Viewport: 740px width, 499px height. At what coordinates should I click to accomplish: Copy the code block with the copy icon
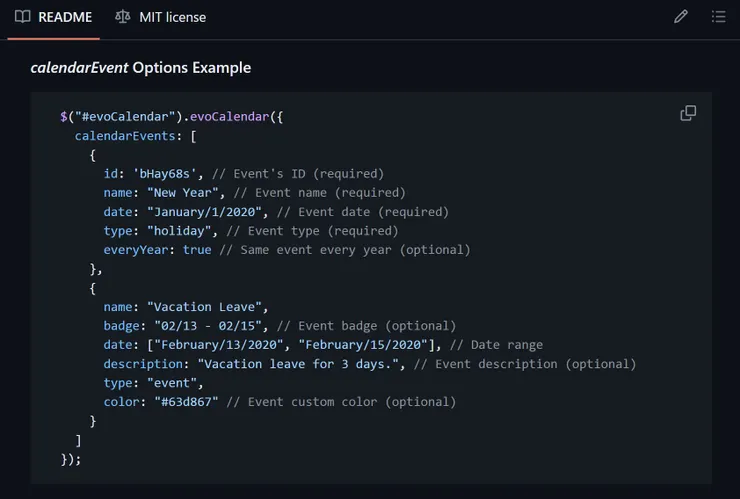pyautogui.click(x=688, y=113)
